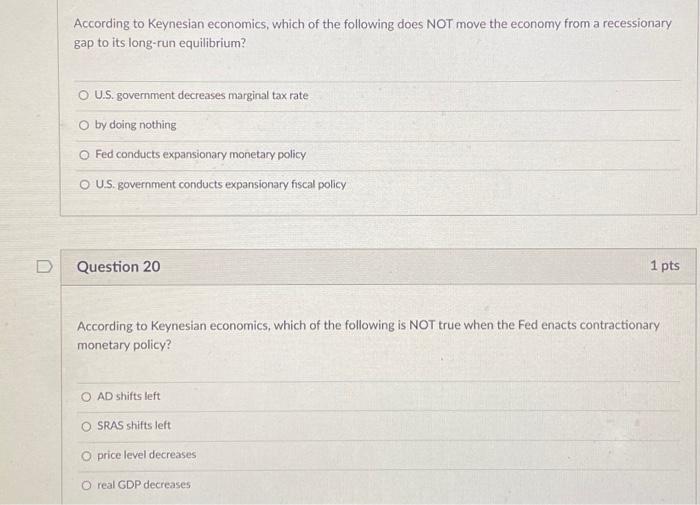The image size is (700, 505).
Task: Click the recessionary gap question text
Action: click(x=372, y=33)
